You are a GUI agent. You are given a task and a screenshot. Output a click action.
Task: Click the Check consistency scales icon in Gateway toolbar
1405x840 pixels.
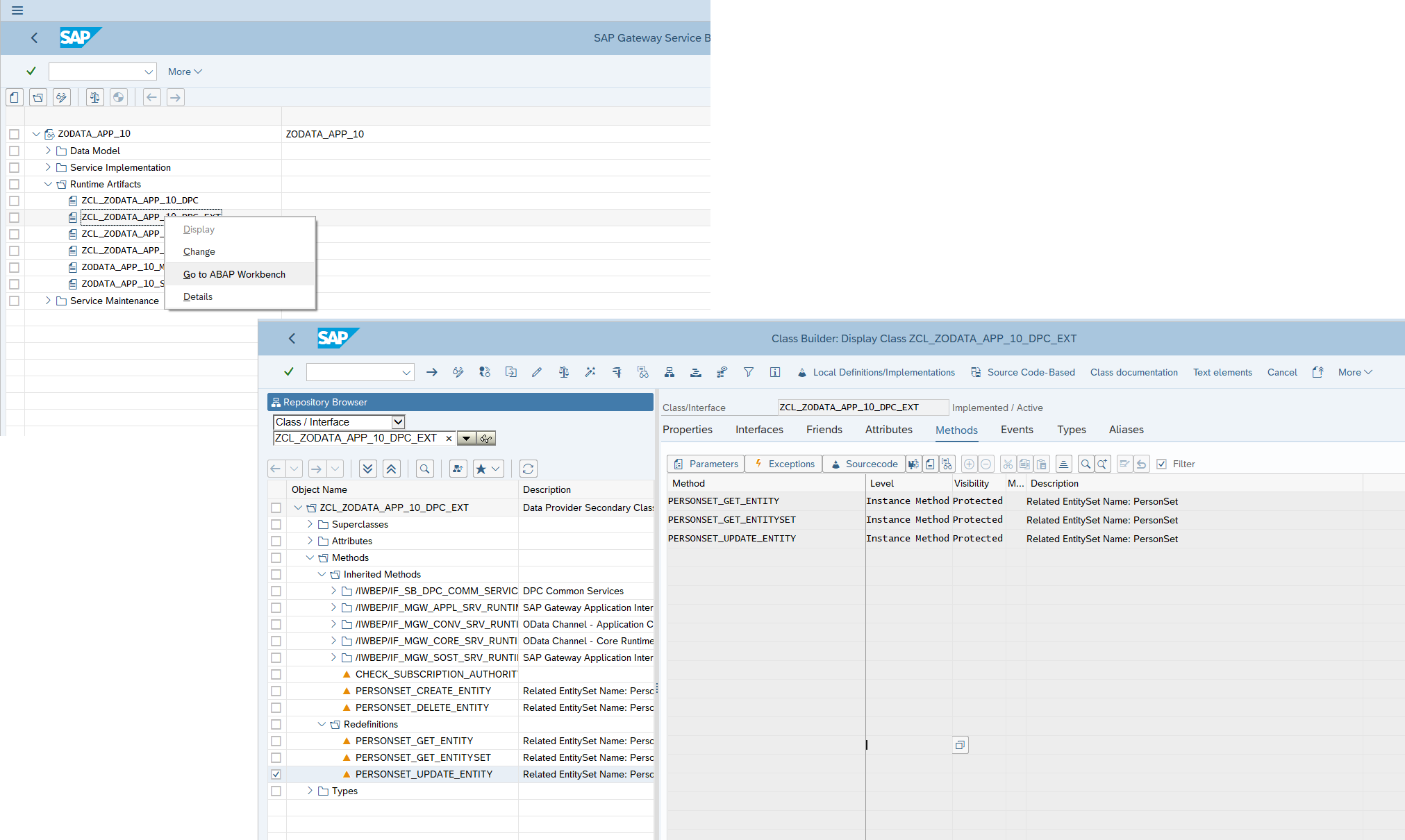pyautogui.click(x=95, y=97)
